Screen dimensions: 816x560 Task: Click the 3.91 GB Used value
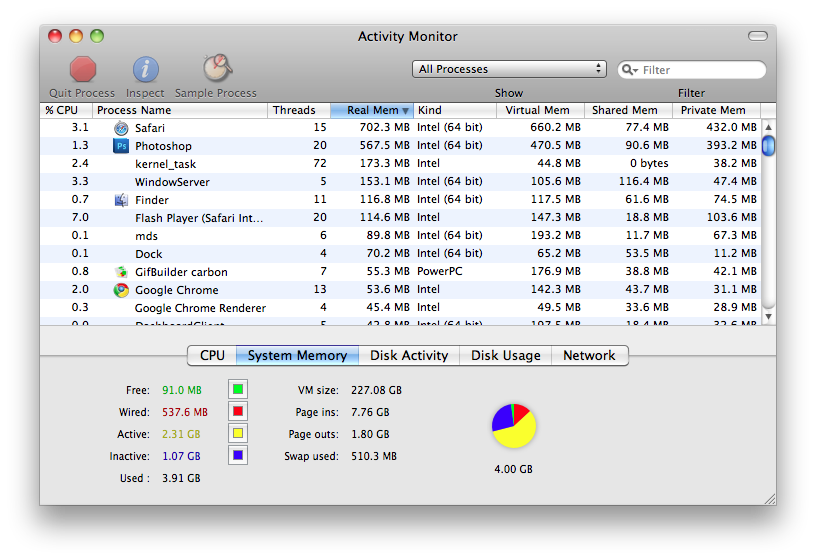click(181, 478)
